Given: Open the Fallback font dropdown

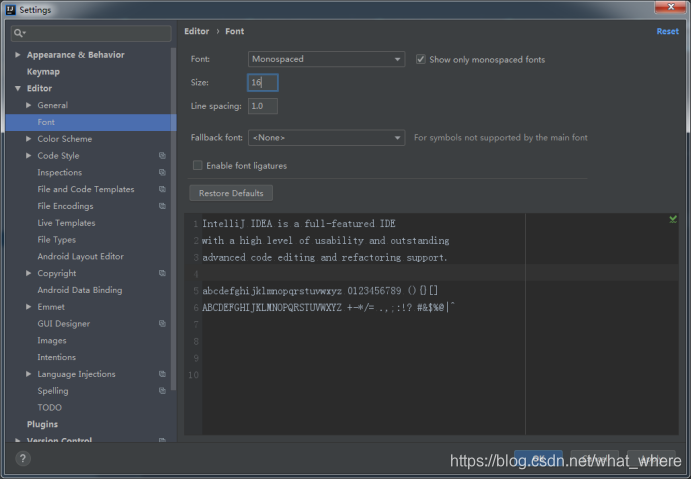Looking at the screenshot, I should click(x=326, y=138).
